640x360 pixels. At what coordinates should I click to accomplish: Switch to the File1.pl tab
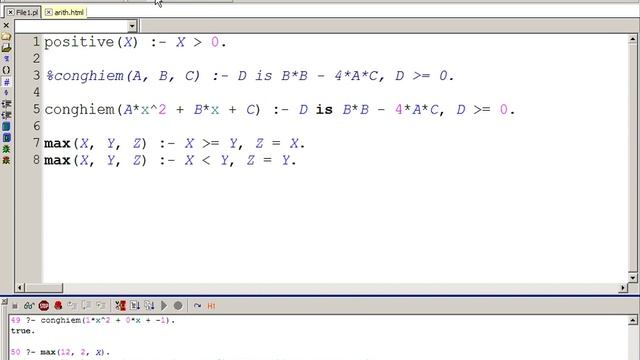(x=27, y=13)
